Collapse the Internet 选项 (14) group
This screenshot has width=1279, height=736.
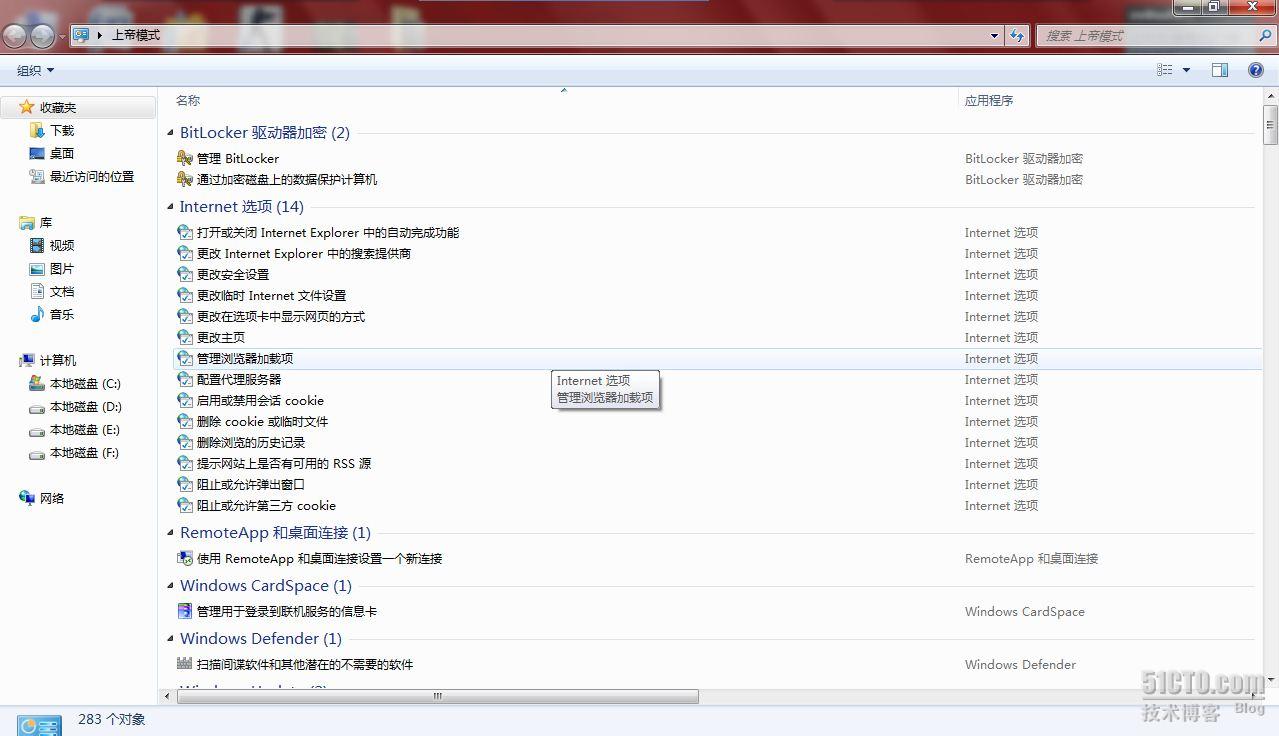click(170, 207)
